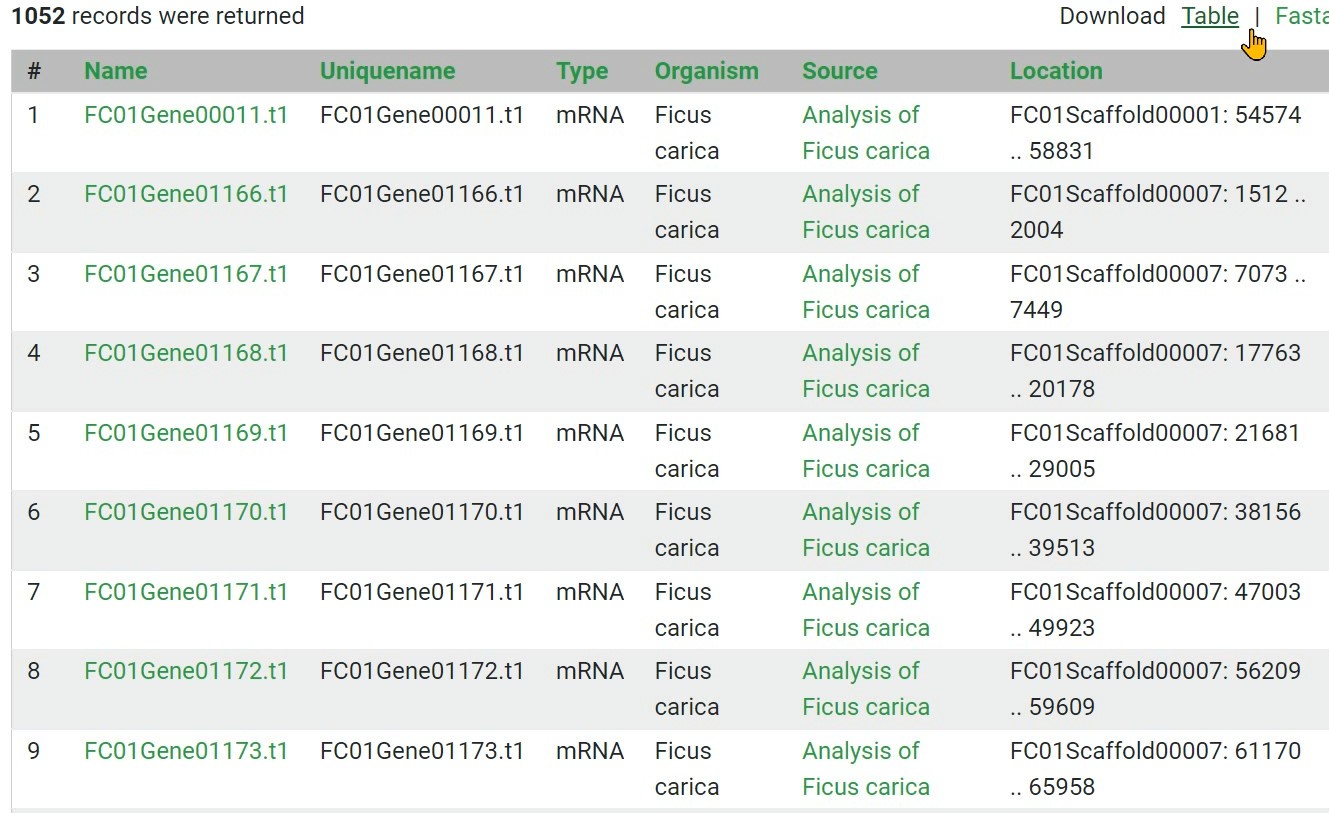Open FC01Gene01173.t1 record link
This screenshot has width=1329, height=813.
point(186,751)
